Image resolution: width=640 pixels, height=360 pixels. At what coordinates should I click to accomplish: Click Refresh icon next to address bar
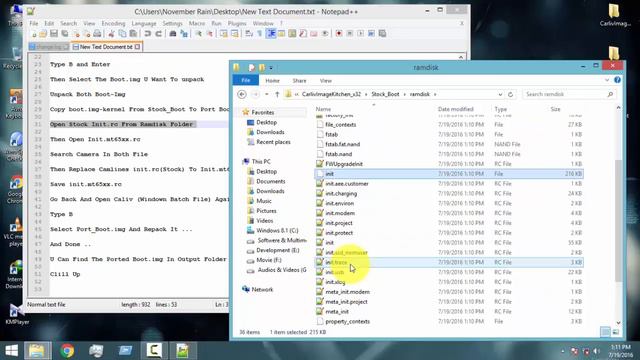(510, 94)
